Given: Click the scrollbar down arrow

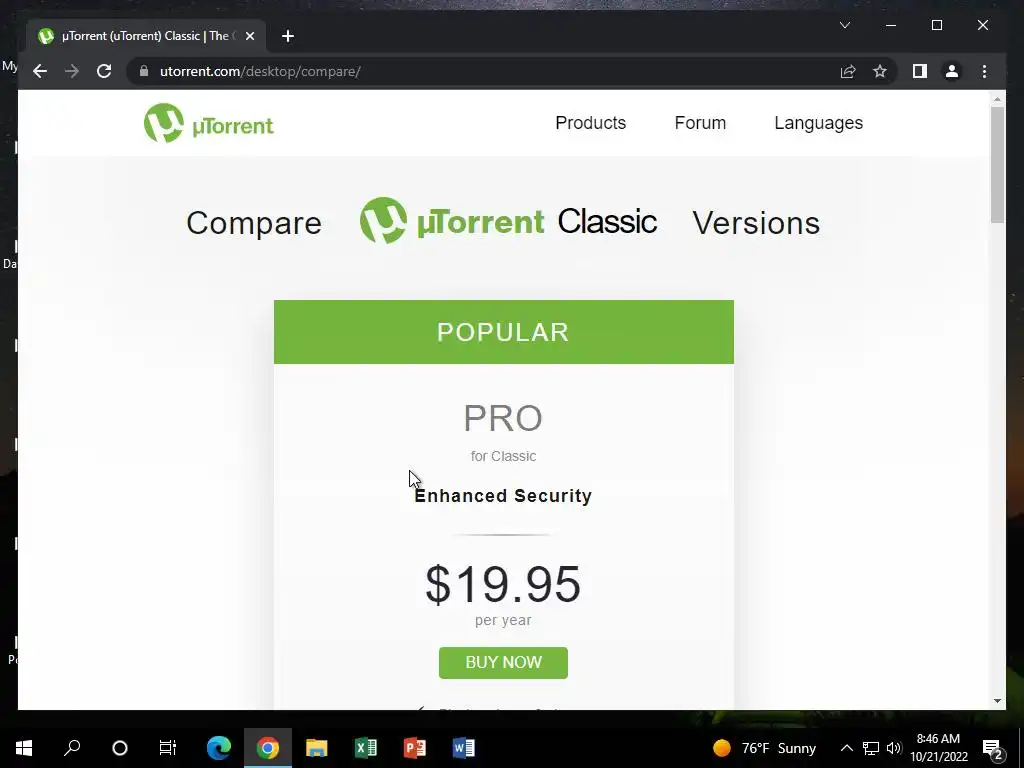Looking at the screenshot, I should coord(997,701).
